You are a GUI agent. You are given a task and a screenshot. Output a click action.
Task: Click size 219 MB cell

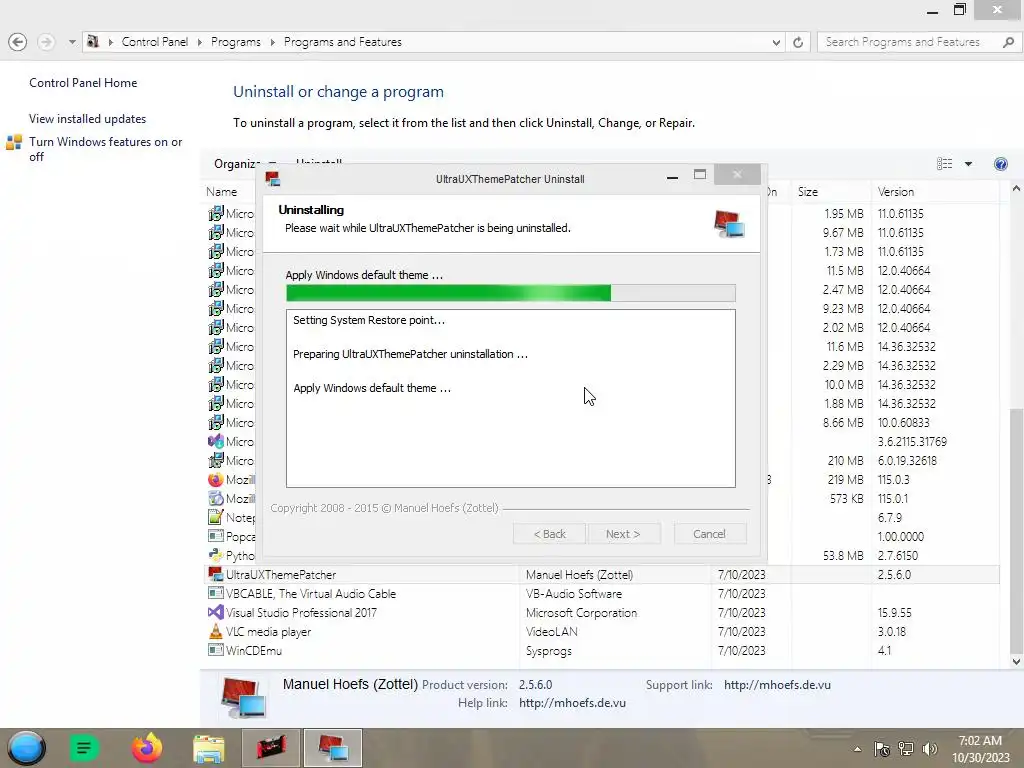(845, 479)
